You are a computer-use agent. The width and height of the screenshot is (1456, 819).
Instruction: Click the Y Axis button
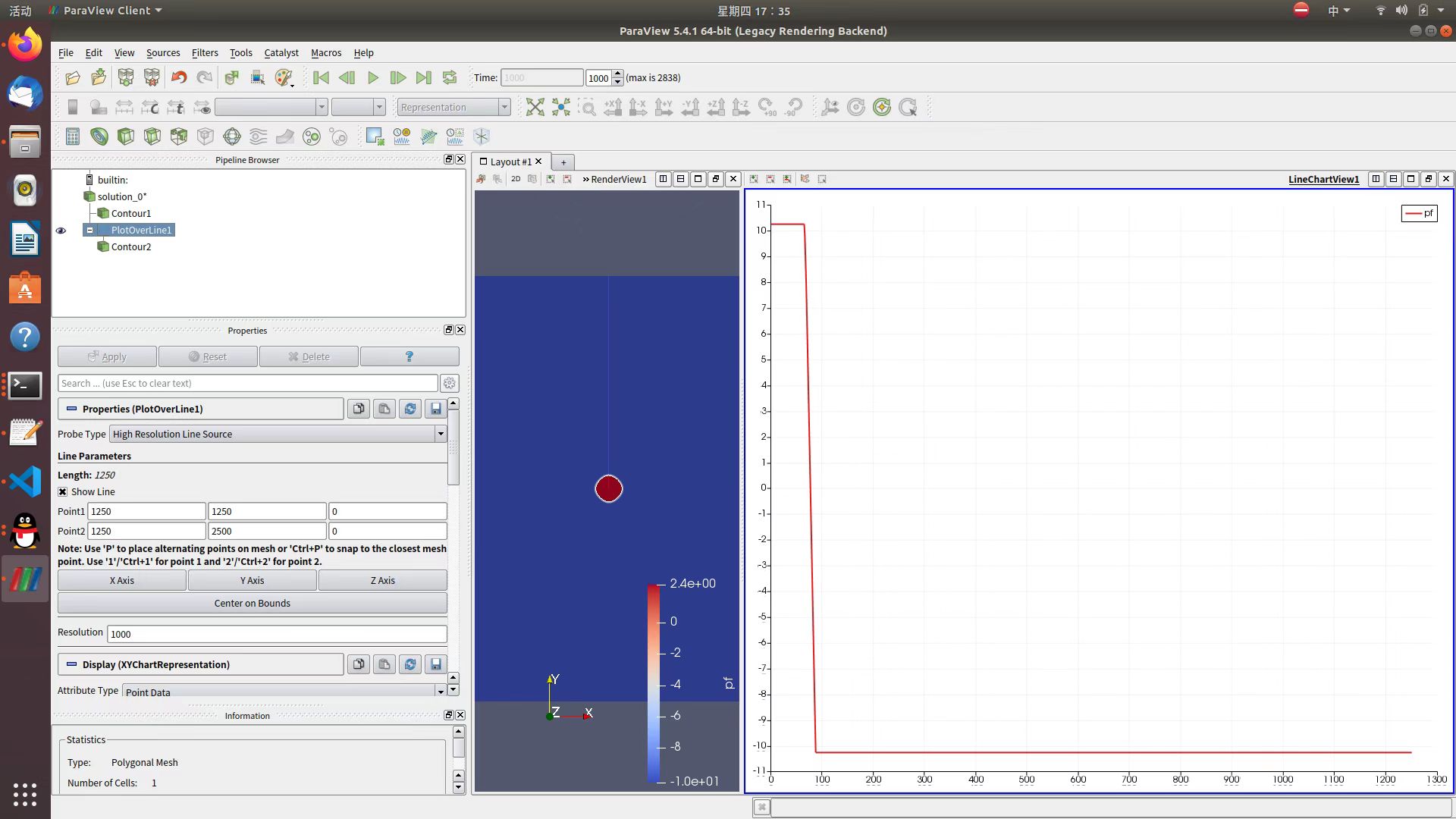point(252,580)
